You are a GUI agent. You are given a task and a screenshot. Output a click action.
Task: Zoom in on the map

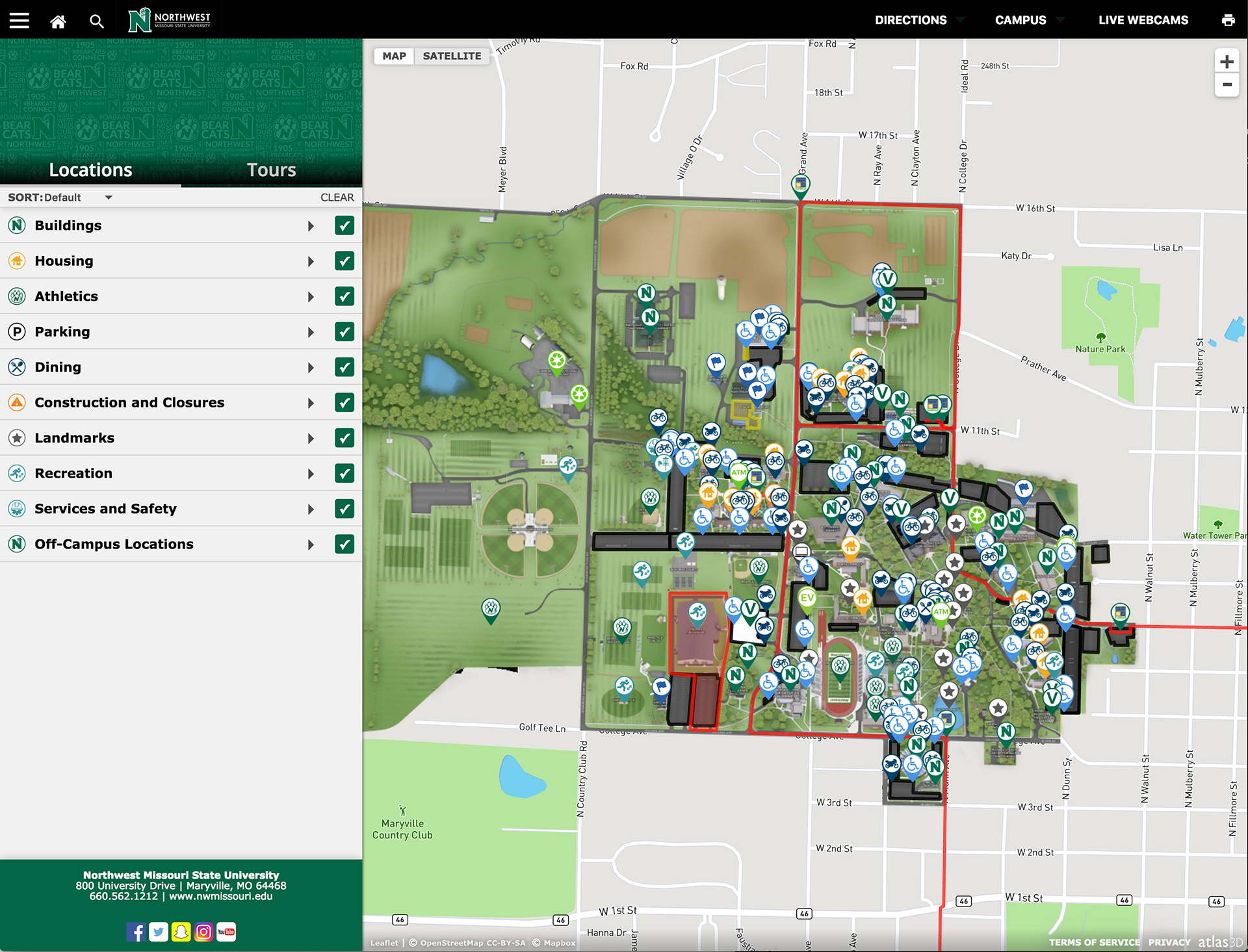pyautogui.click(x=1227, y=62)
